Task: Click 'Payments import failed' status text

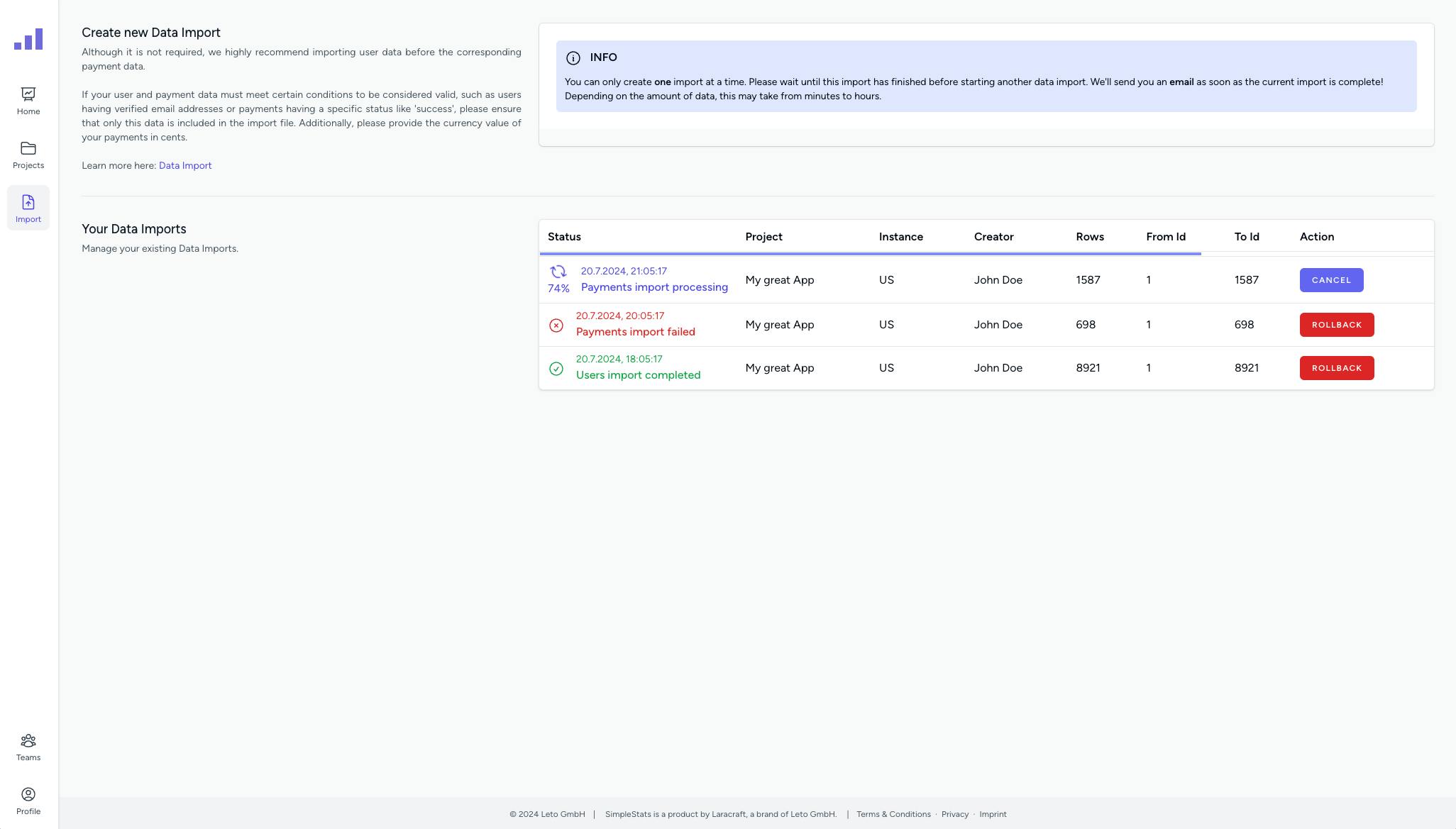Action: [636, 332]
